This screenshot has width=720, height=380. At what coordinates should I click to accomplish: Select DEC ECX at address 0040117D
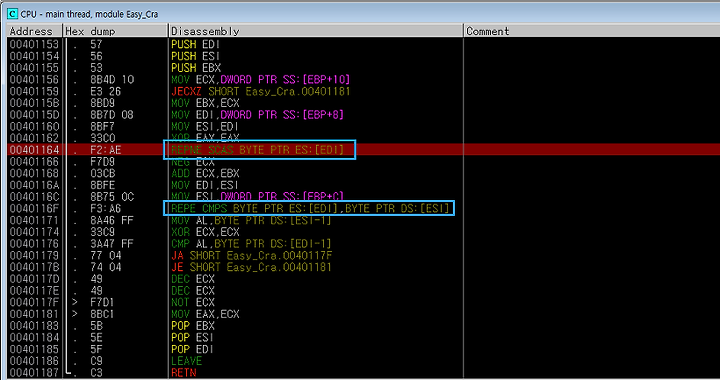[193, 279]
